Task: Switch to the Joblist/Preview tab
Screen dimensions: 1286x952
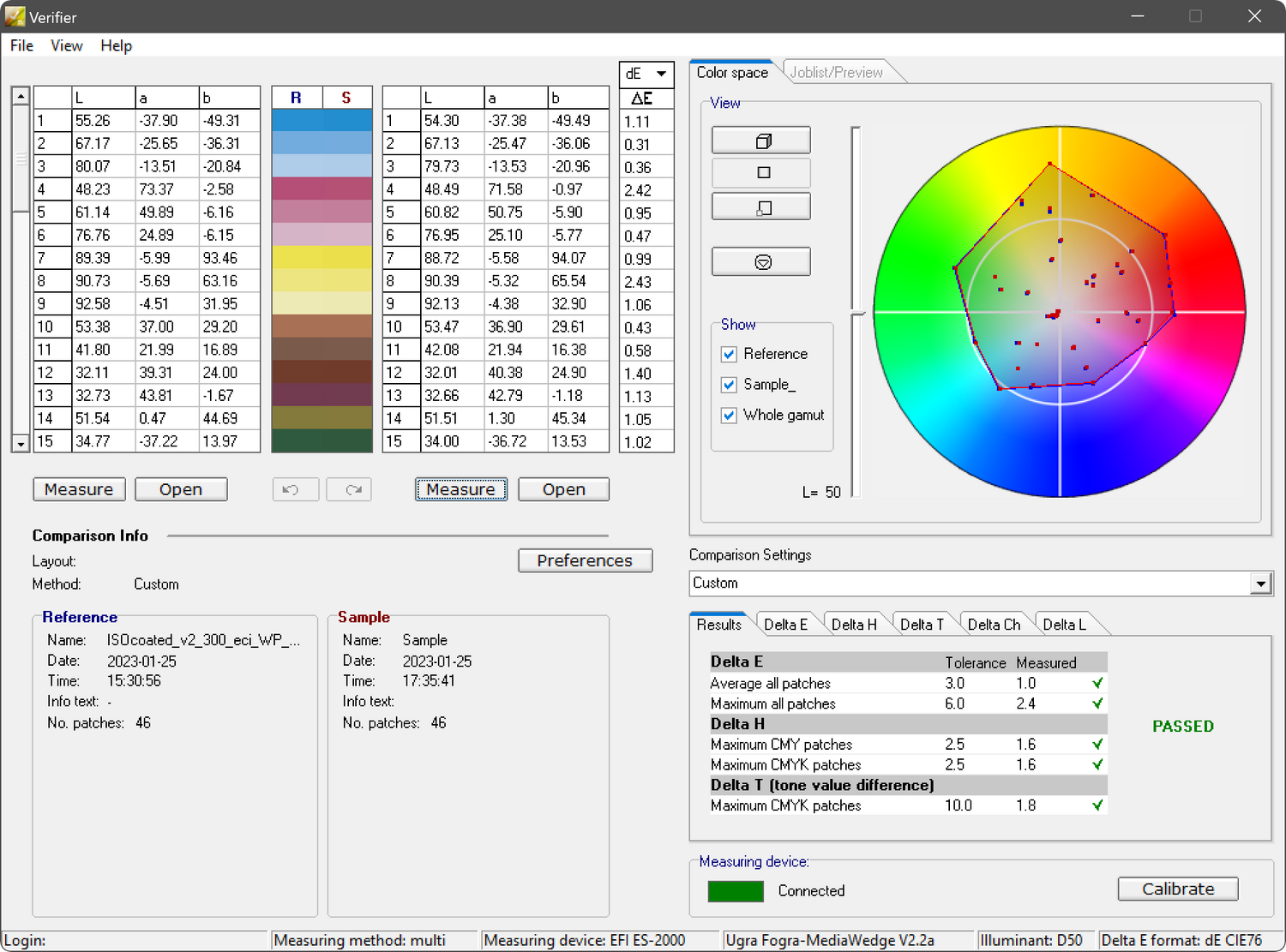Action: [x=838, y=72]
